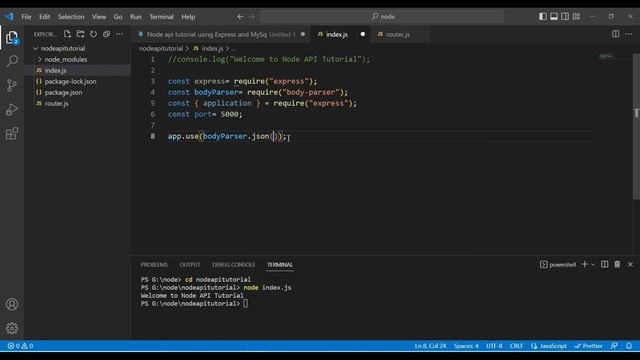Open the new terminal launch profile dropdown

(x=593, y=264)
